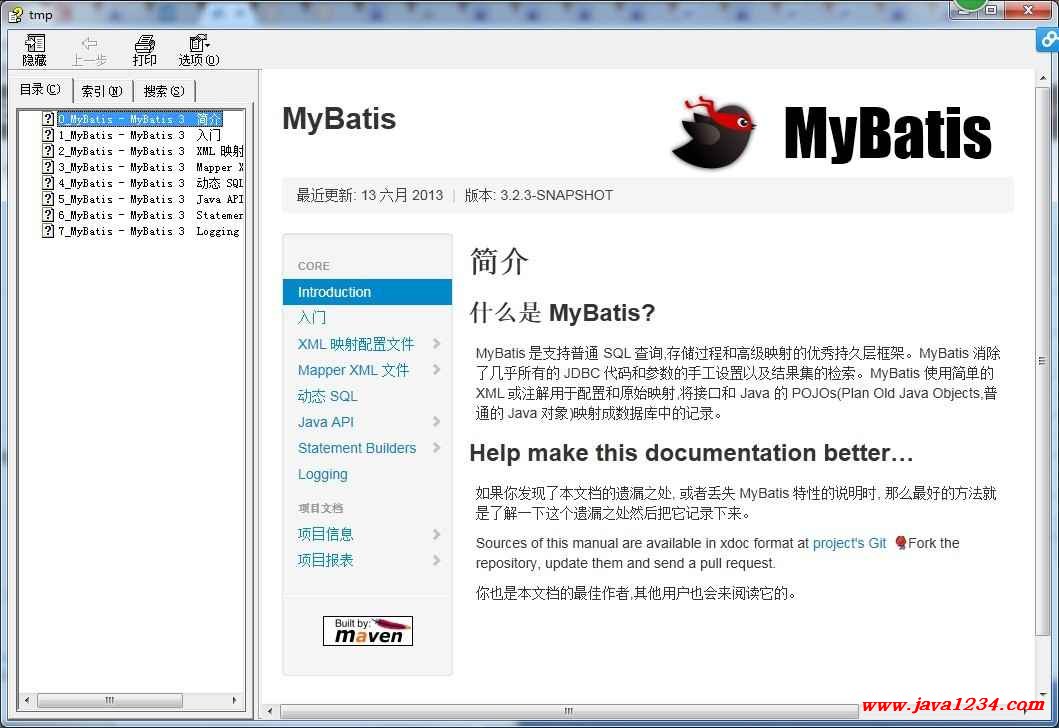
Task: Expand the Statement Builders chevron
Action: click(436, 447)
